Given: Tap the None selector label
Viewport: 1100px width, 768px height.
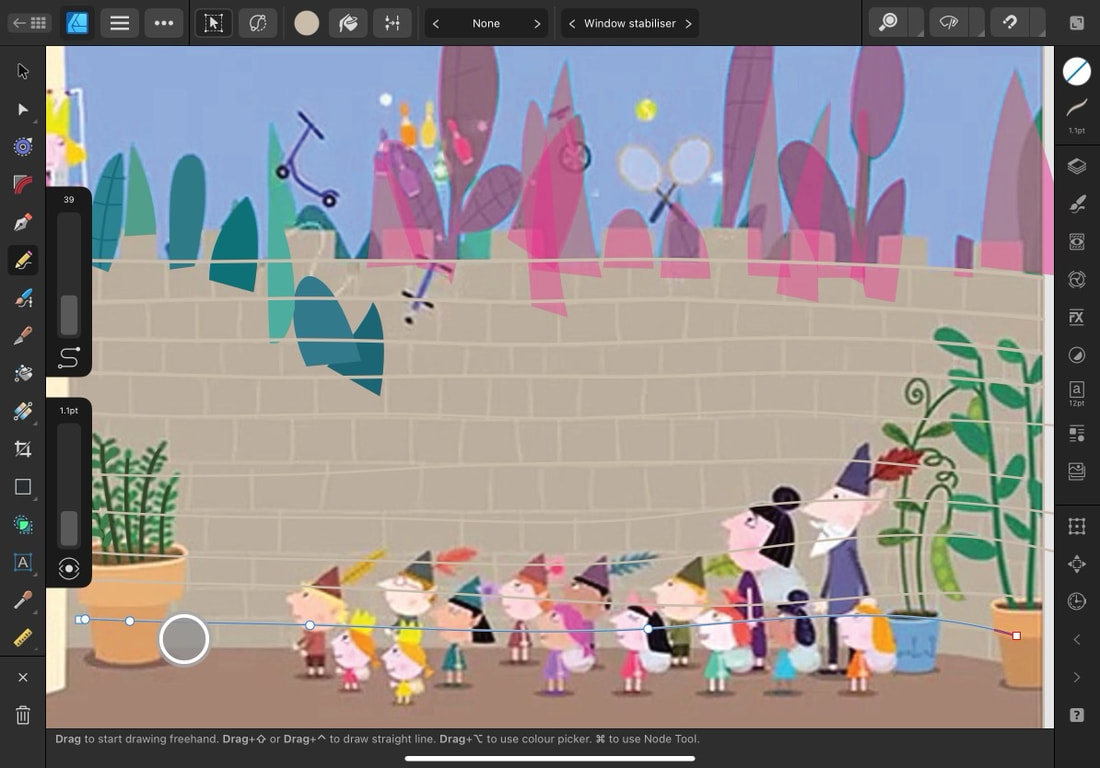Looking at the screenshot, I should pos(486,23).
